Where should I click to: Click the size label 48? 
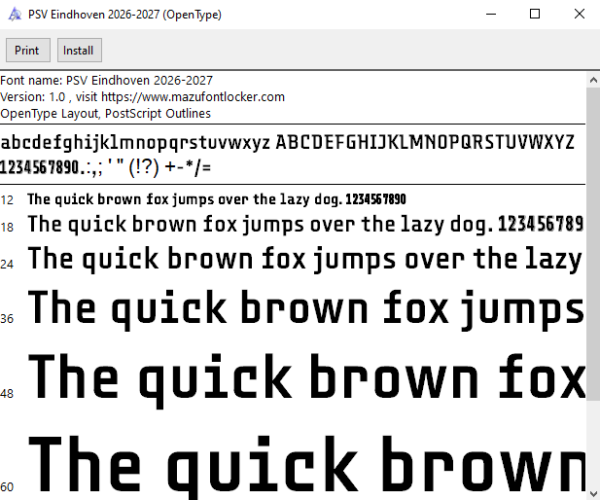(x=7, y=394)
